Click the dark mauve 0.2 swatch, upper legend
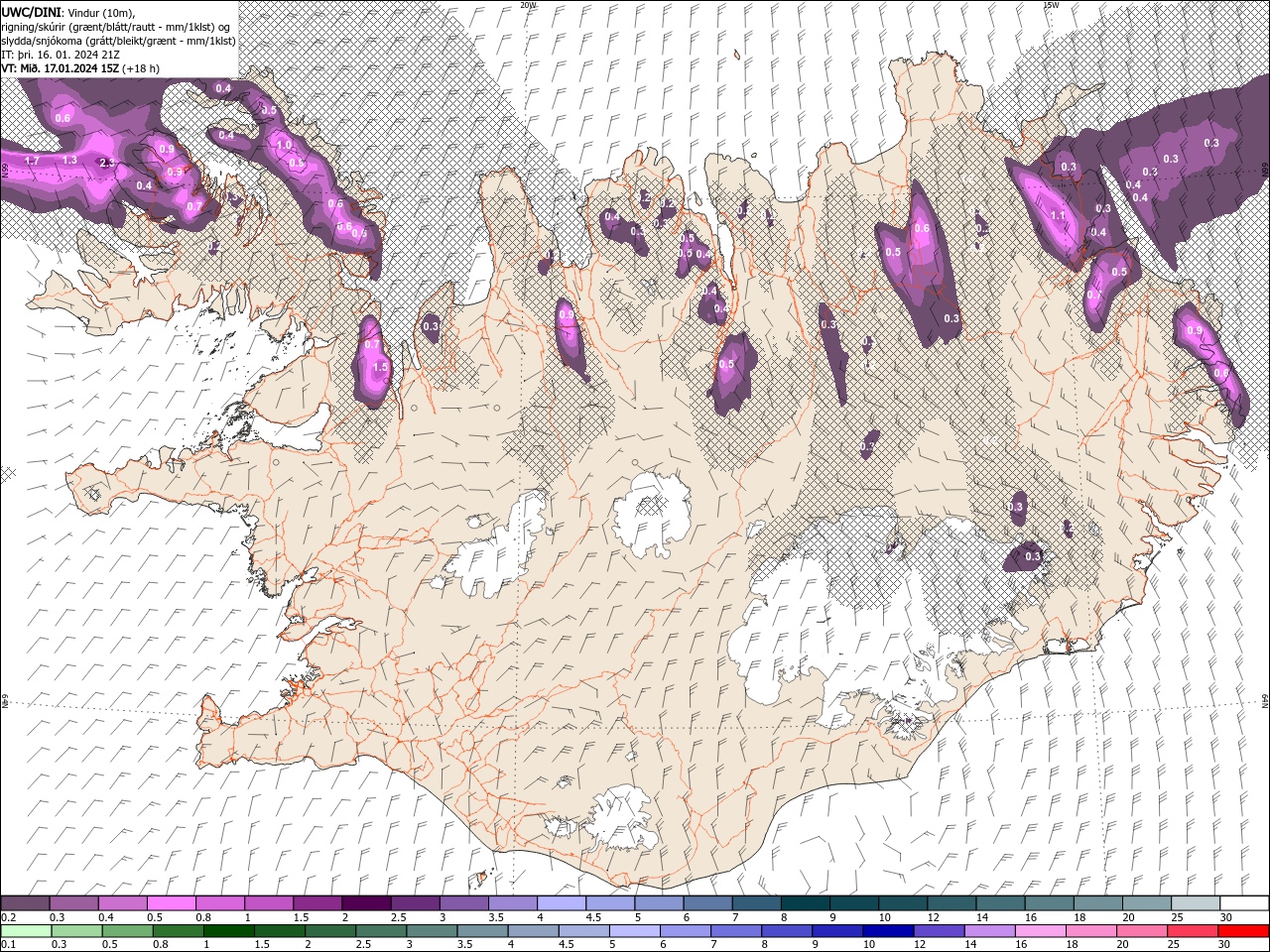 [x=25, y=903]
